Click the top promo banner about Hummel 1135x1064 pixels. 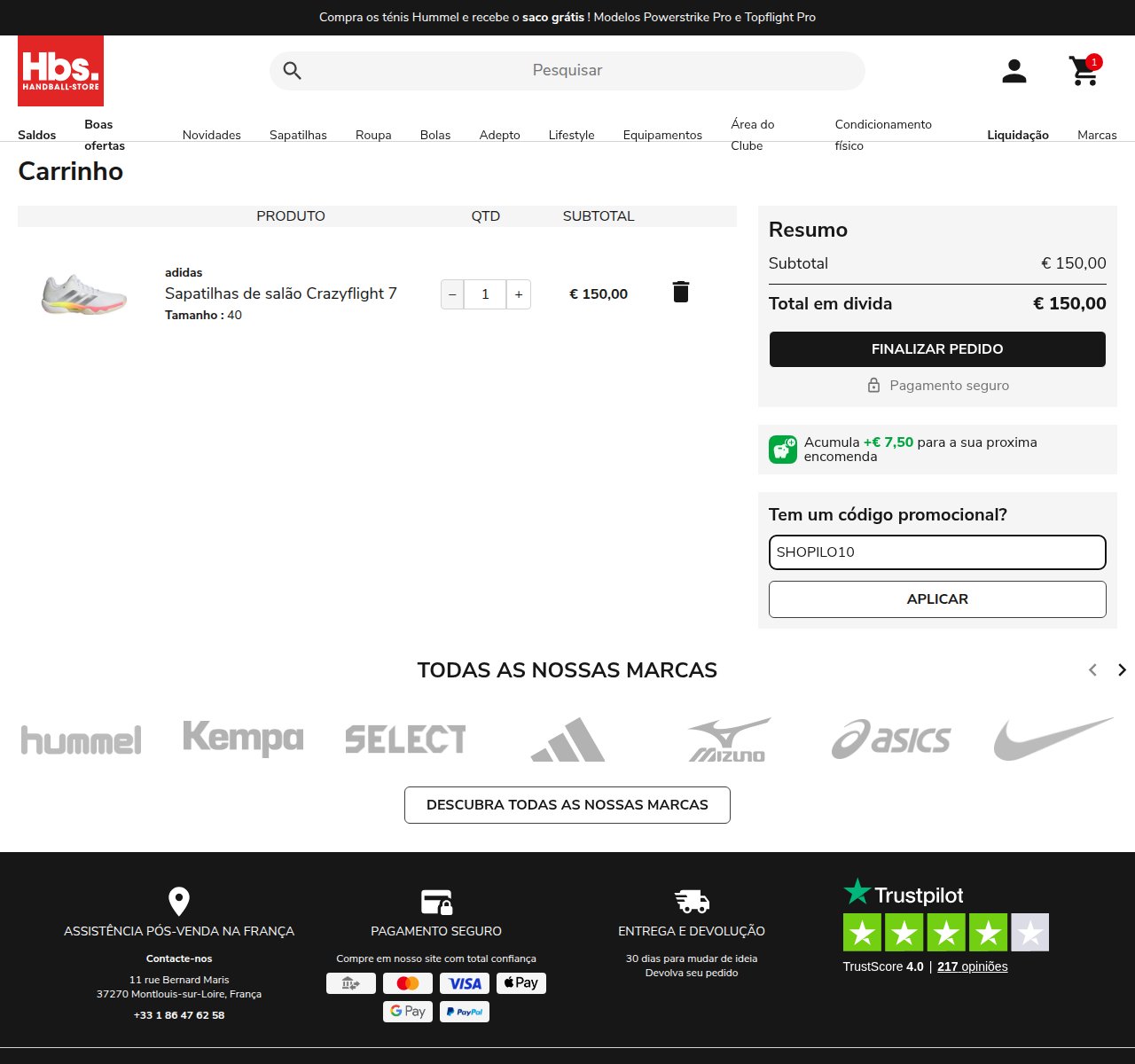567,17
